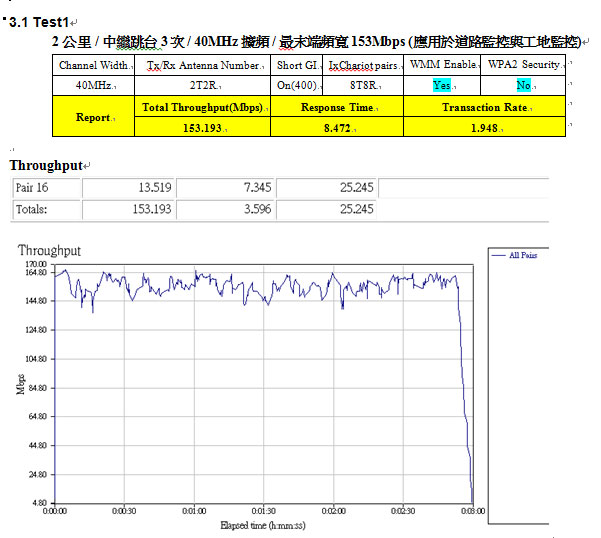Click the cyan-highlighted "Yes" under WMM Enable
Screen dimensions: 601x538
tap(441, 85)
